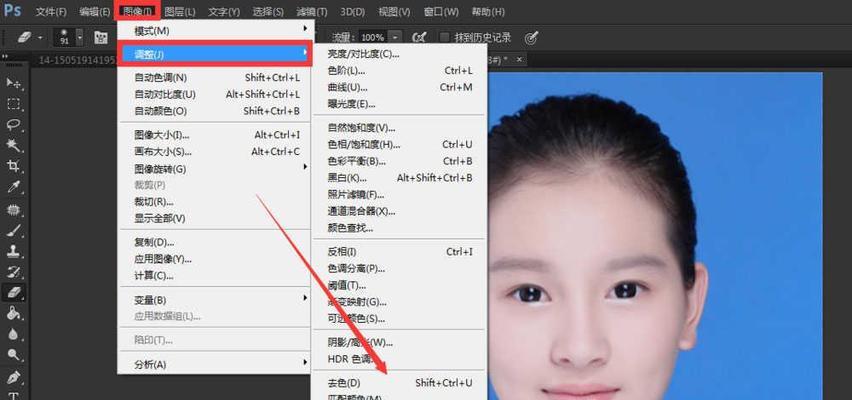Select 画布大小(S)... menu entry
The image size is (852, 400).
[216, 152]
